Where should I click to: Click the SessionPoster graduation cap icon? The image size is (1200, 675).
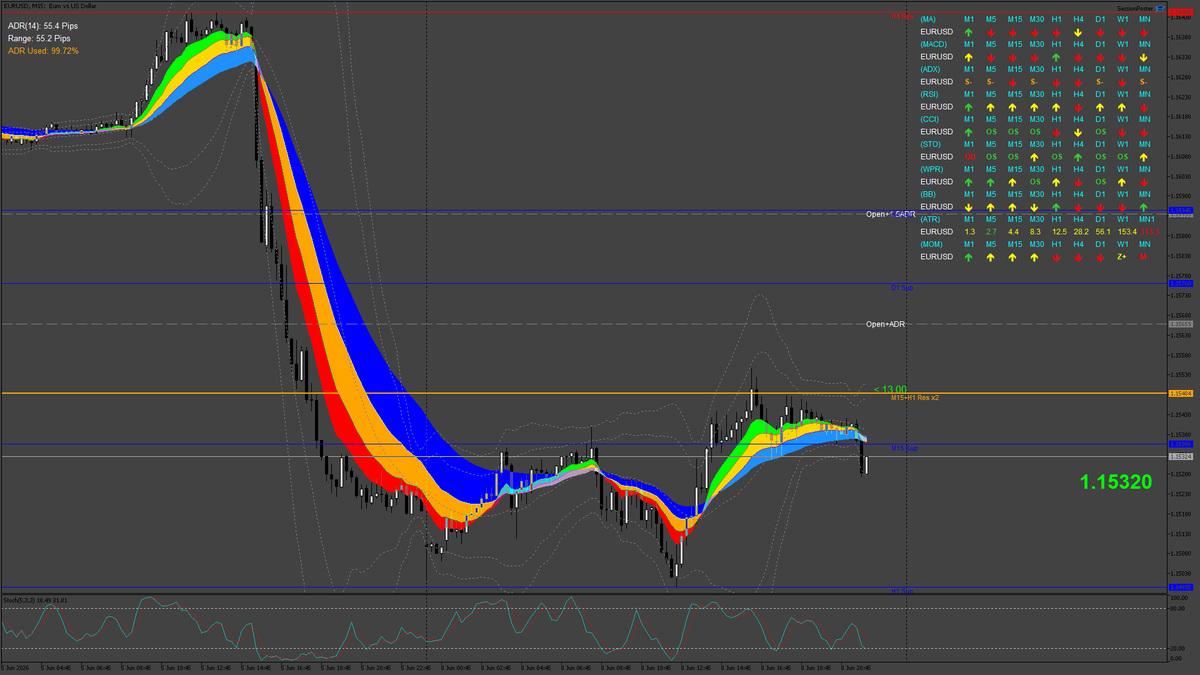(1159, 7)
